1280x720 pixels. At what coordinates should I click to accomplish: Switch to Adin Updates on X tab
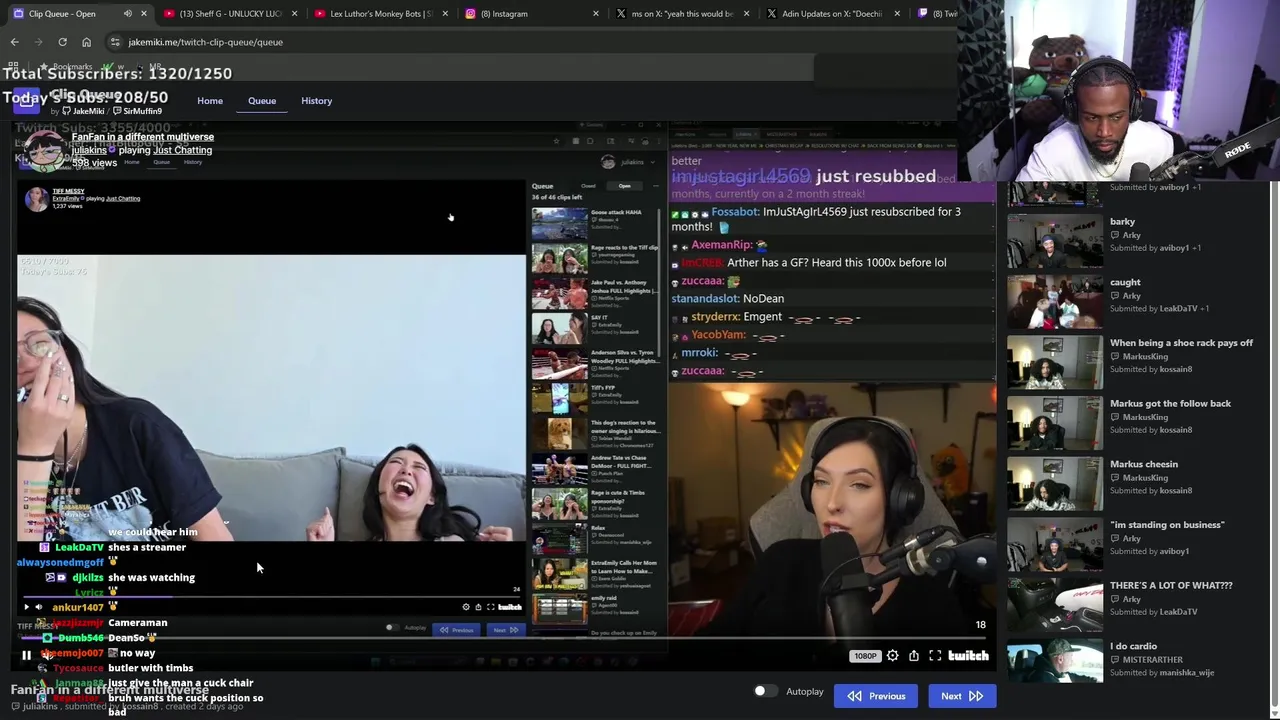coord(832,14)
